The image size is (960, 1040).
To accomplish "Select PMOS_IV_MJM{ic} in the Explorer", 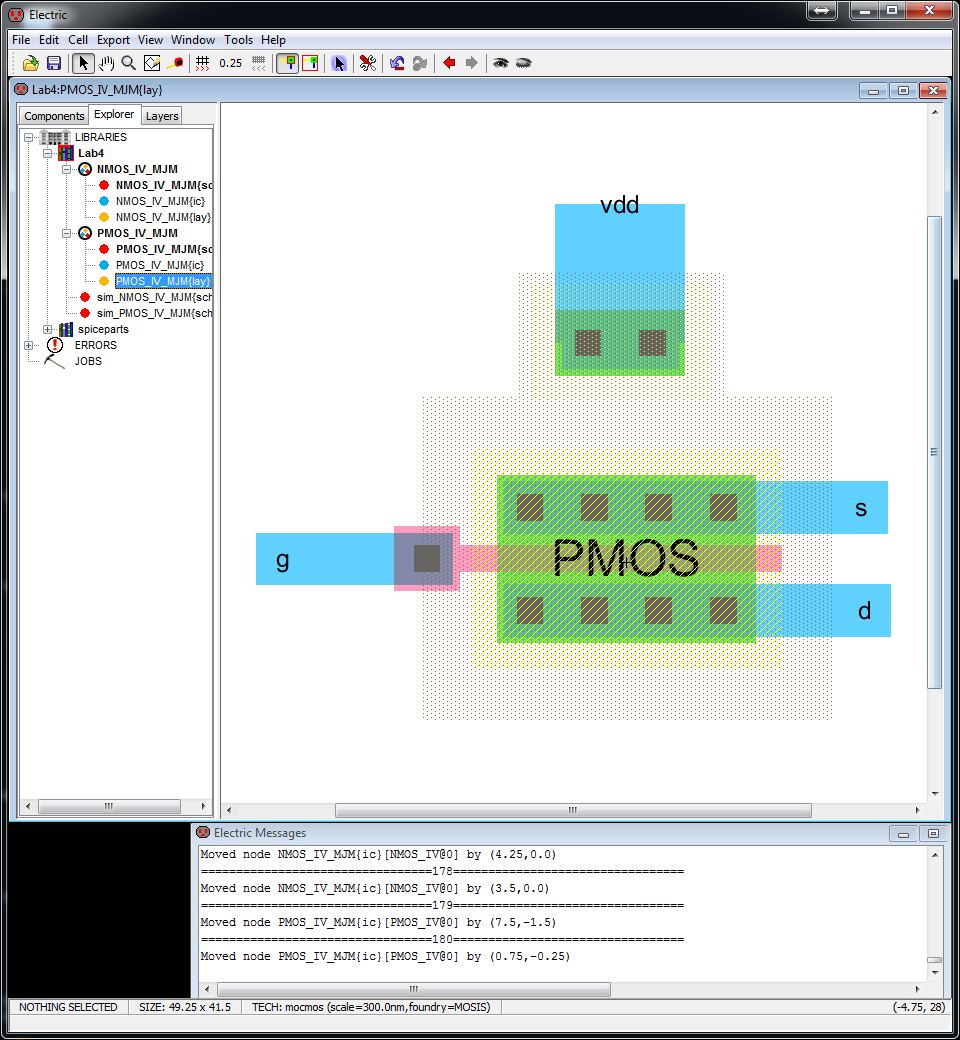I will (160, 265).
